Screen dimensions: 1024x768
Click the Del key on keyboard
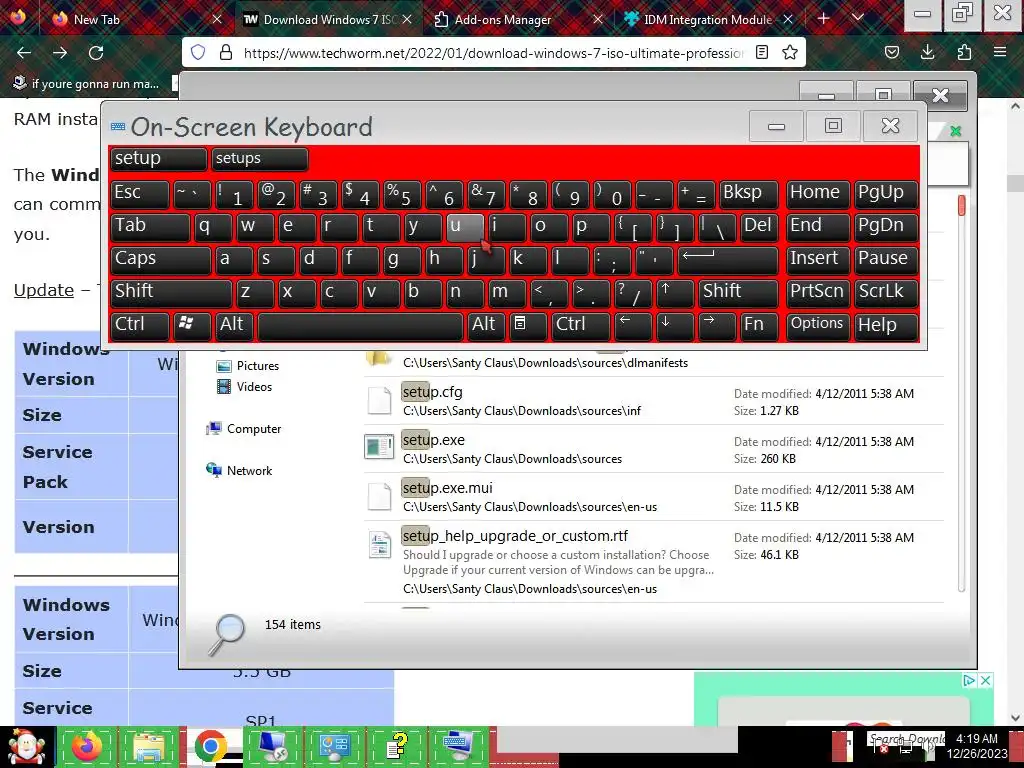click(x=759, y=227)
